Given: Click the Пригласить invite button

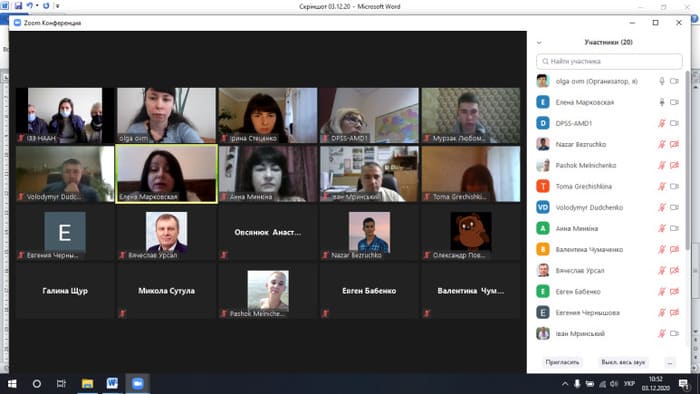Looking at the screenshot, I should point(562,362).
